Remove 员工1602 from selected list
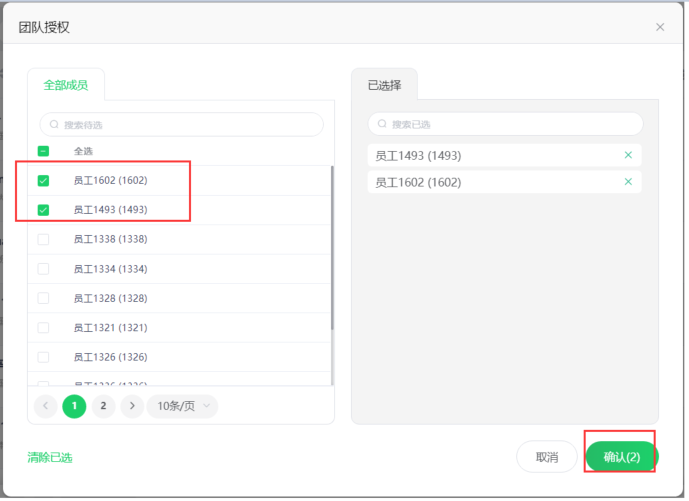The image size is (689, 501). pyautogui.click(x=628, y=182)
